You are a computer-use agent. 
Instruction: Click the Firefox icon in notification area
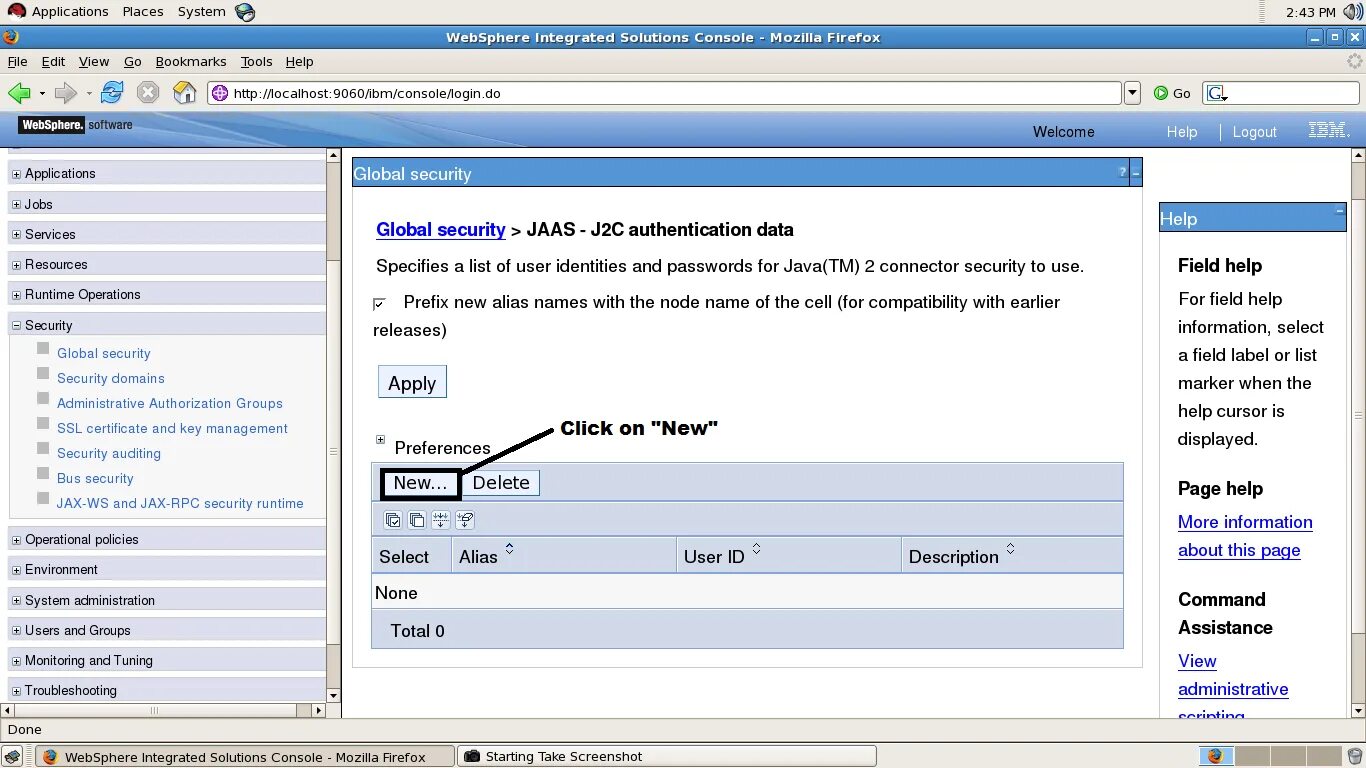click(x=1214, y=756)
